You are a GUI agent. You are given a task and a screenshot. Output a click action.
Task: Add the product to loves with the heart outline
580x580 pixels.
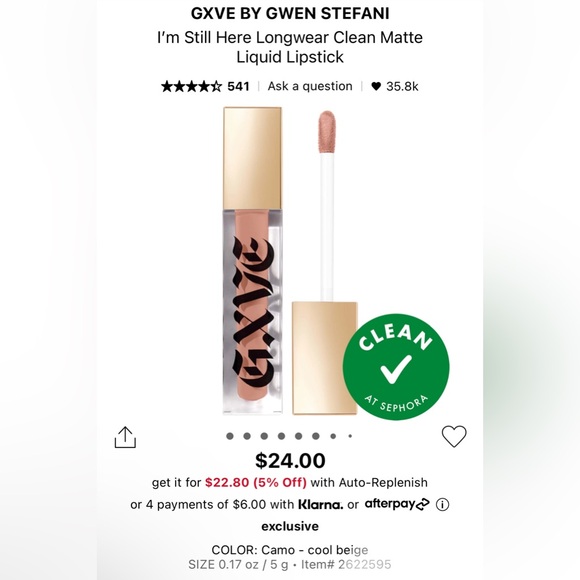coord(454,436)
